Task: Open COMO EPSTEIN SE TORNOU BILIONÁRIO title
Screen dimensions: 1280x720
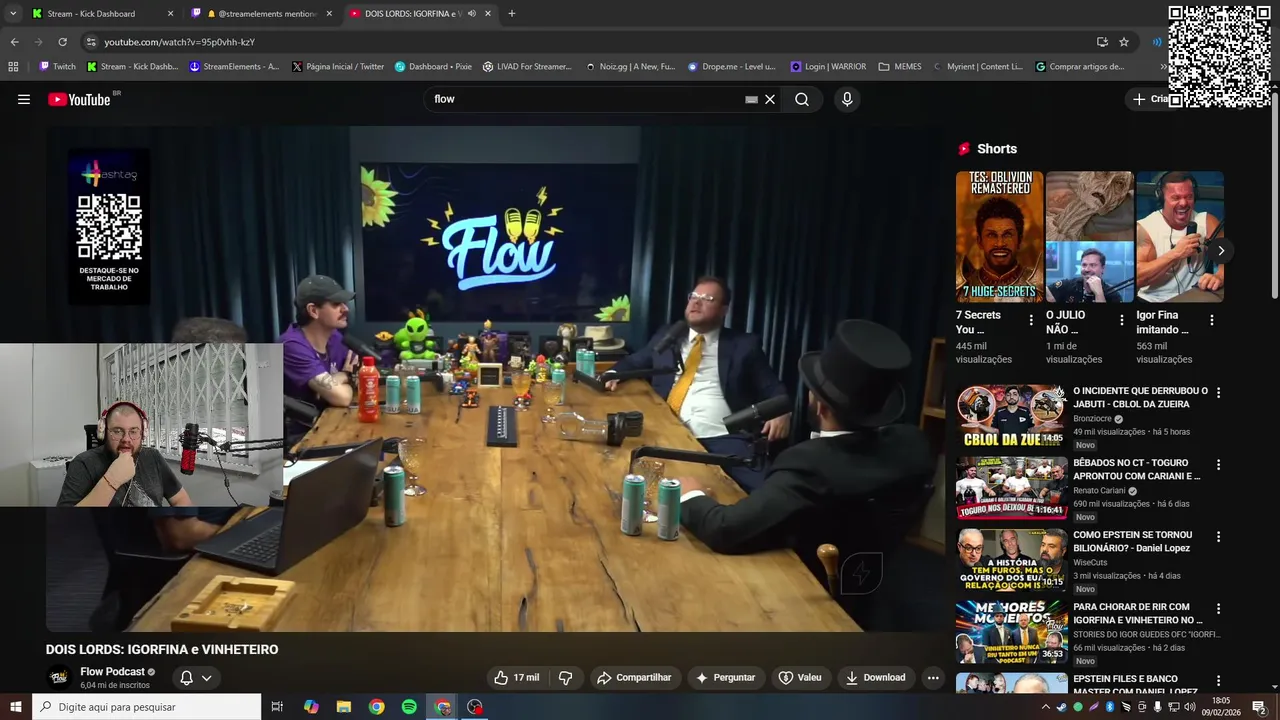Action: pyautogui.click(x=1132, y=541)
